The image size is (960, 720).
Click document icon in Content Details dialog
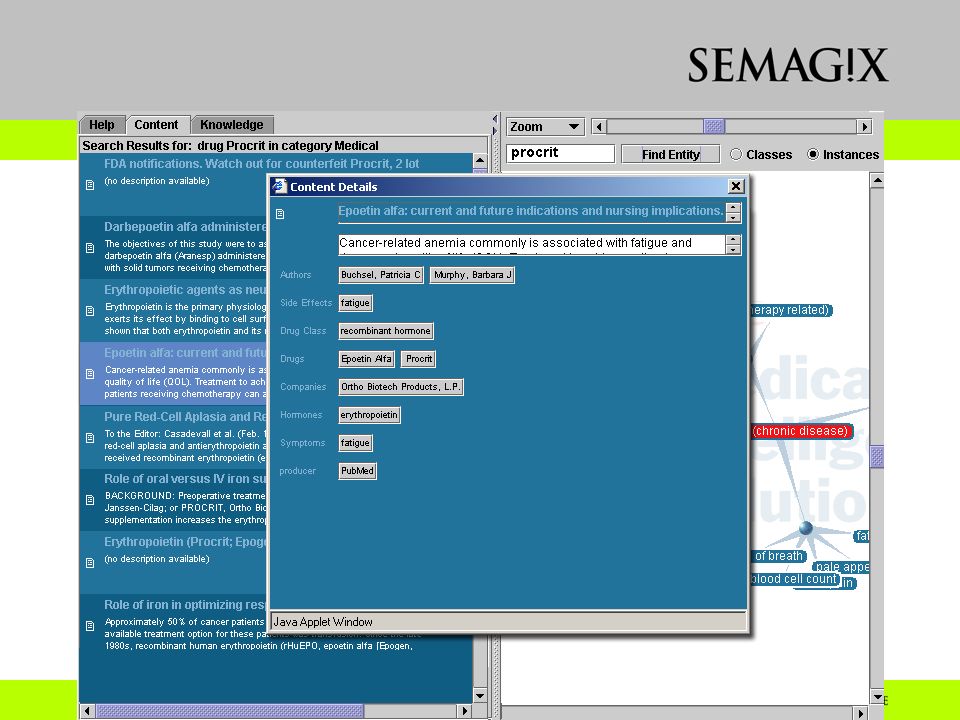click(x=280, y=214)
